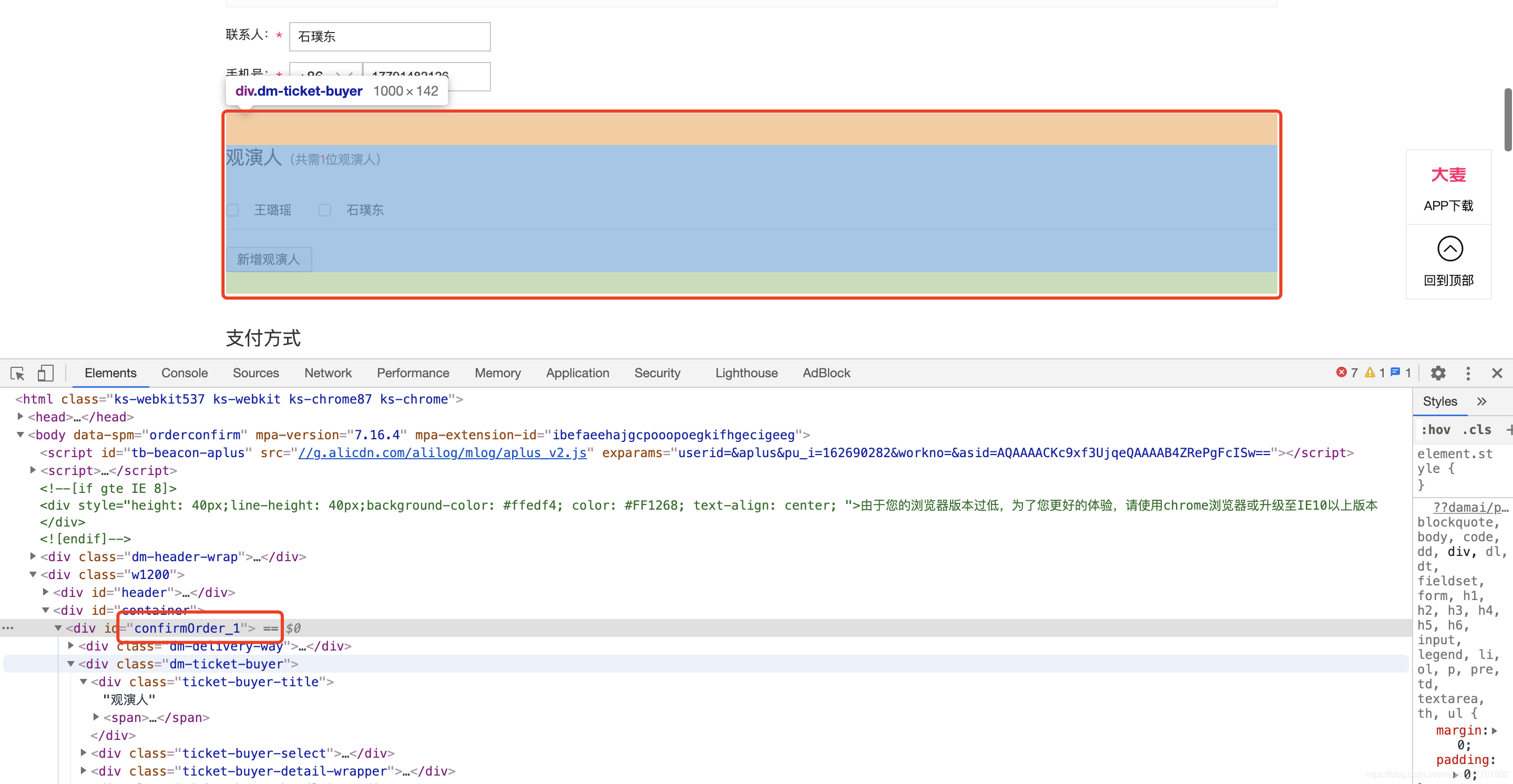Expand the head element node
The image size is (1513, 784).
pos(21,416)
